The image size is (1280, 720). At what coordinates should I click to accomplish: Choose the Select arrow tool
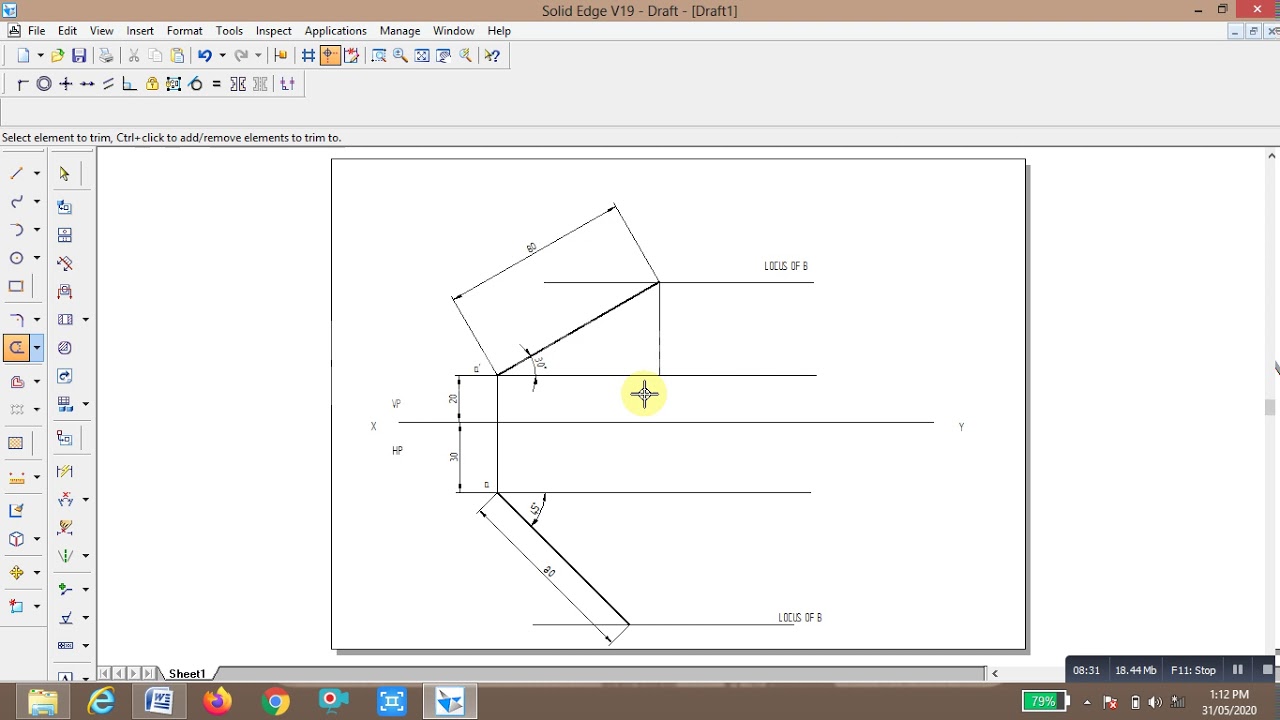pos(65,174)
